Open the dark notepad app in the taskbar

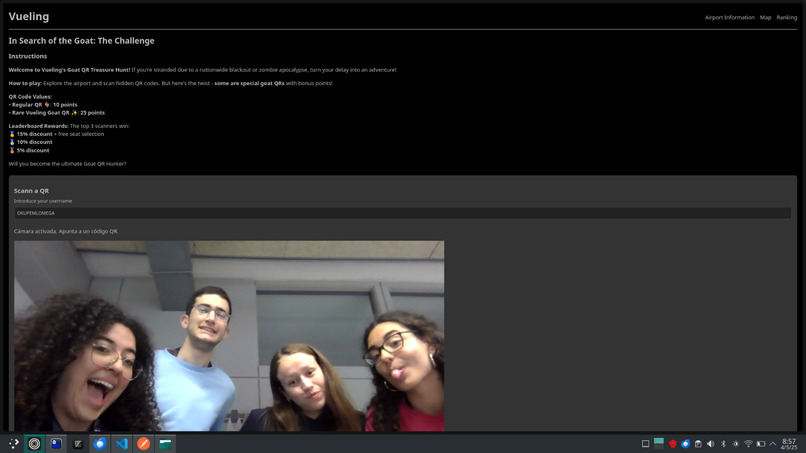[x=78, y=443]
